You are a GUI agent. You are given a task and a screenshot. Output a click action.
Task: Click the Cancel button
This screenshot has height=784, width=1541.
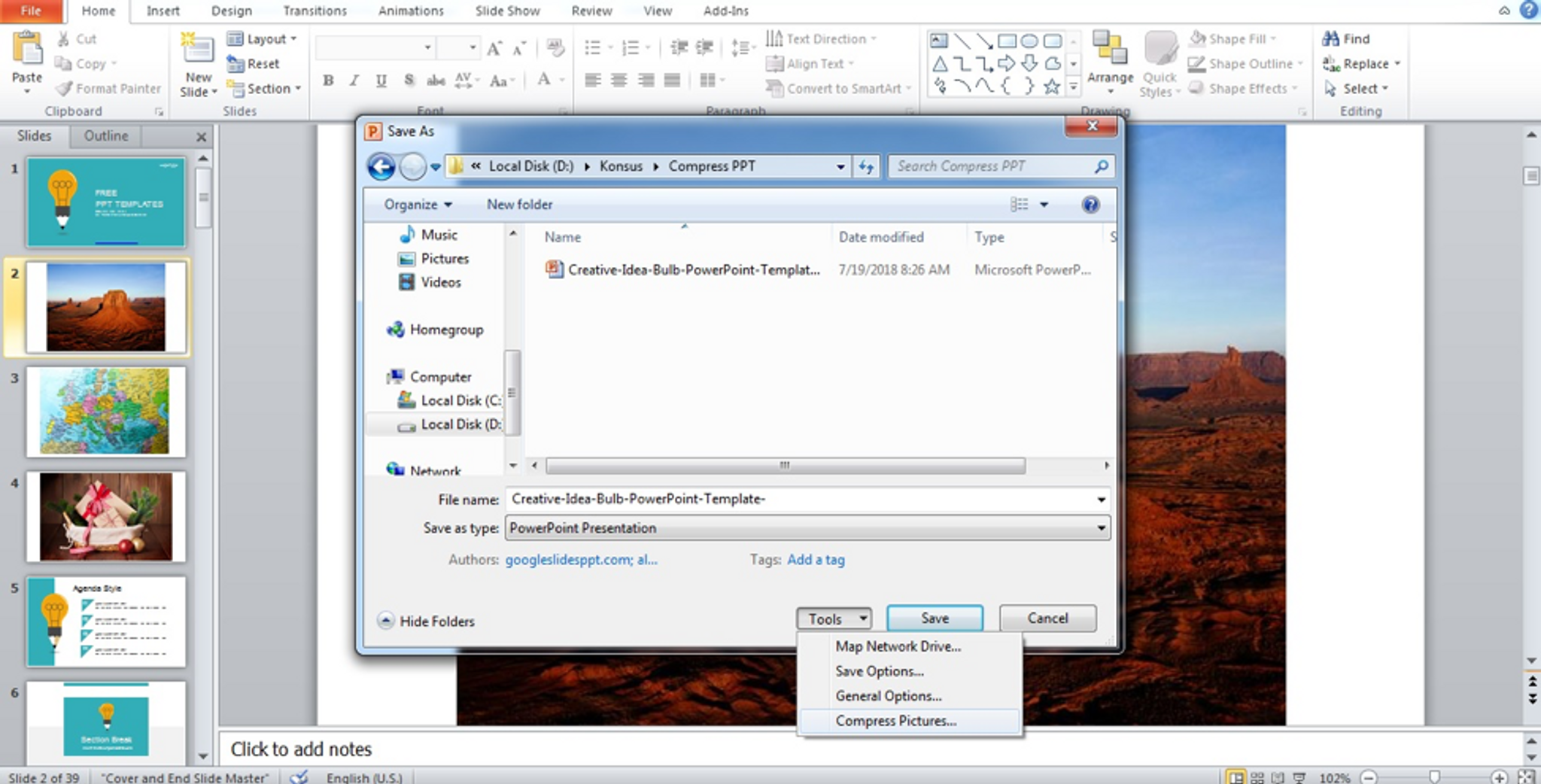1047,618
